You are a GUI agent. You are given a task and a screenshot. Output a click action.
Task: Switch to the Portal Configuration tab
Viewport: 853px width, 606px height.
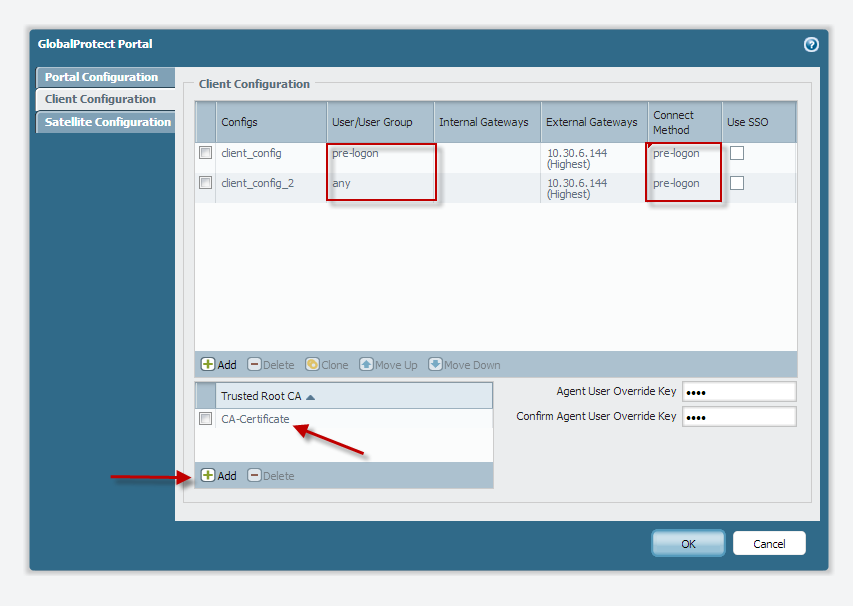[102, 77]
